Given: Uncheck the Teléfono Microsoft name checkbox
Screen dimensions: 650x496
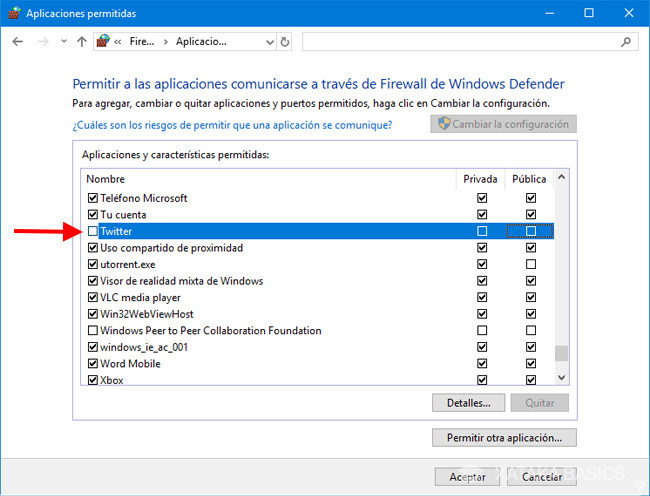Looking at the screenshot, I should click(x=93, y=198).
